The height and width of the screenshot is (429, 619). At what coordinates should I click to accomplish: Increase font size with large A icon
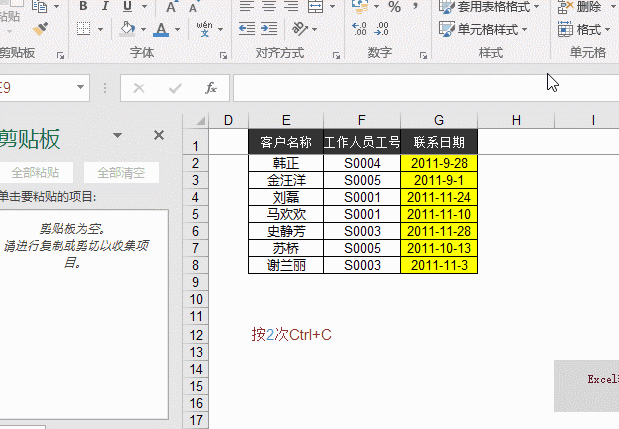pyautogui.click(x=171, y=6)
